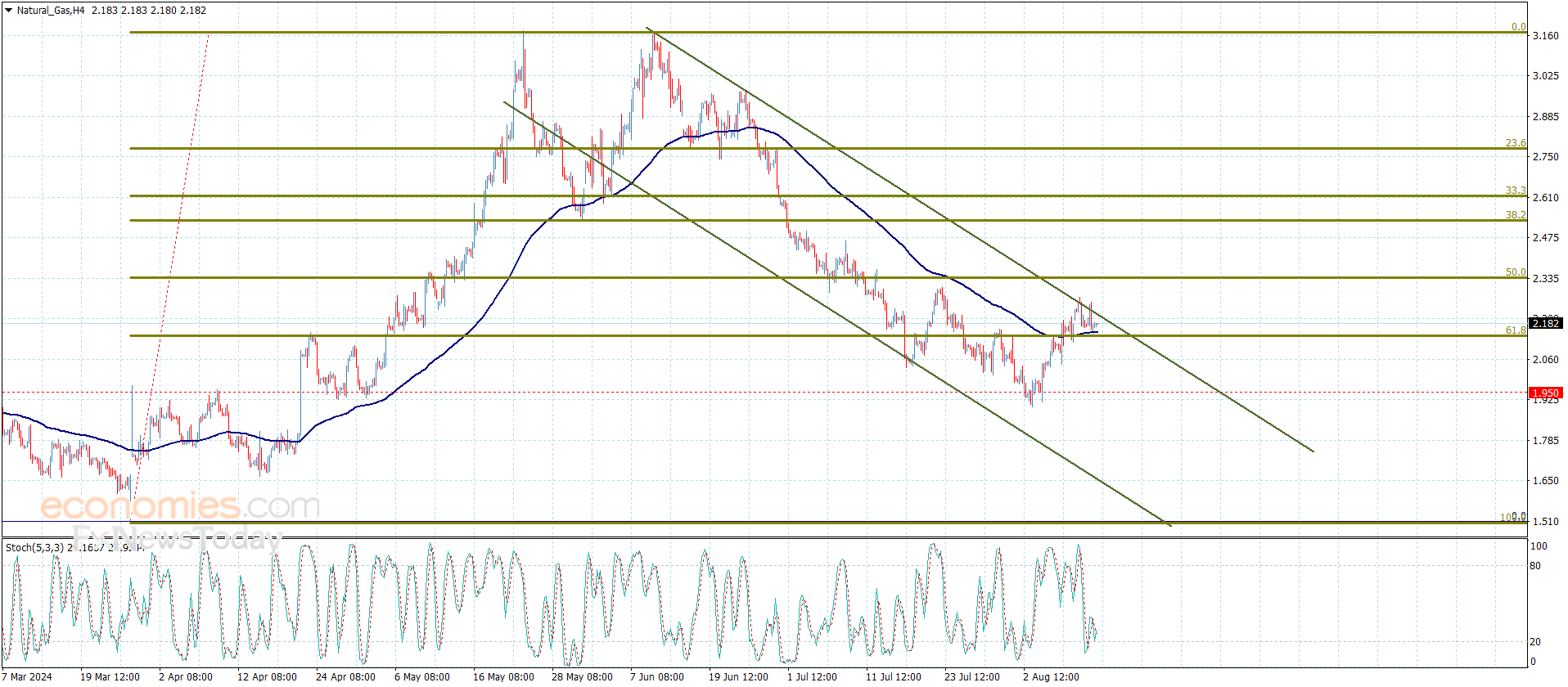Select the 23.6 Fibonacci level label

coord(1516,143)
